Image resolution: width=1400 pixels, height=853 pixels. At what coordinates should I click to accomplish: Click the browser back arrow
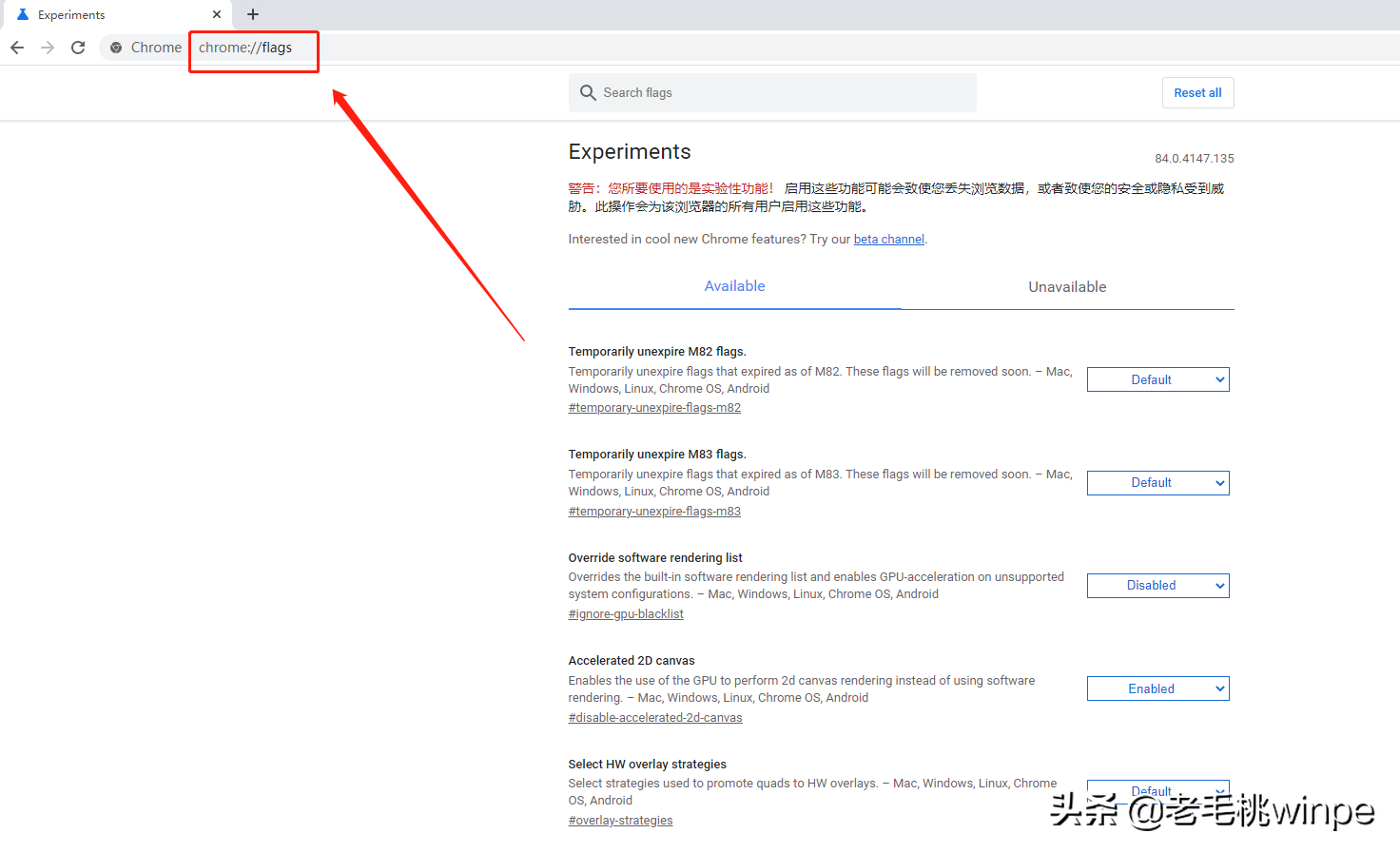pyautogui.click(x=17, y=48)
